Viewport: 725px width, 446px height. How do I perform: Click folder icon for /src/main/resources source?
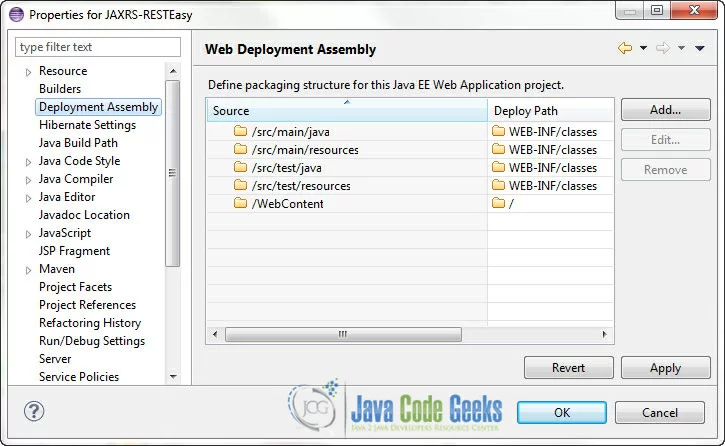[x=240, y=149]
